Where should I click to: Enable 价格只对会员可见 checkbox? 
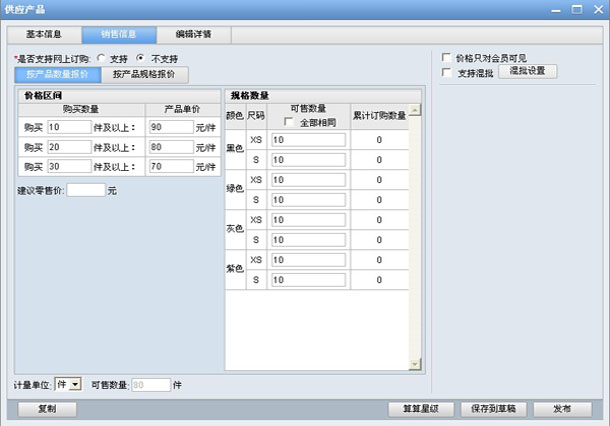click(447, 58)
